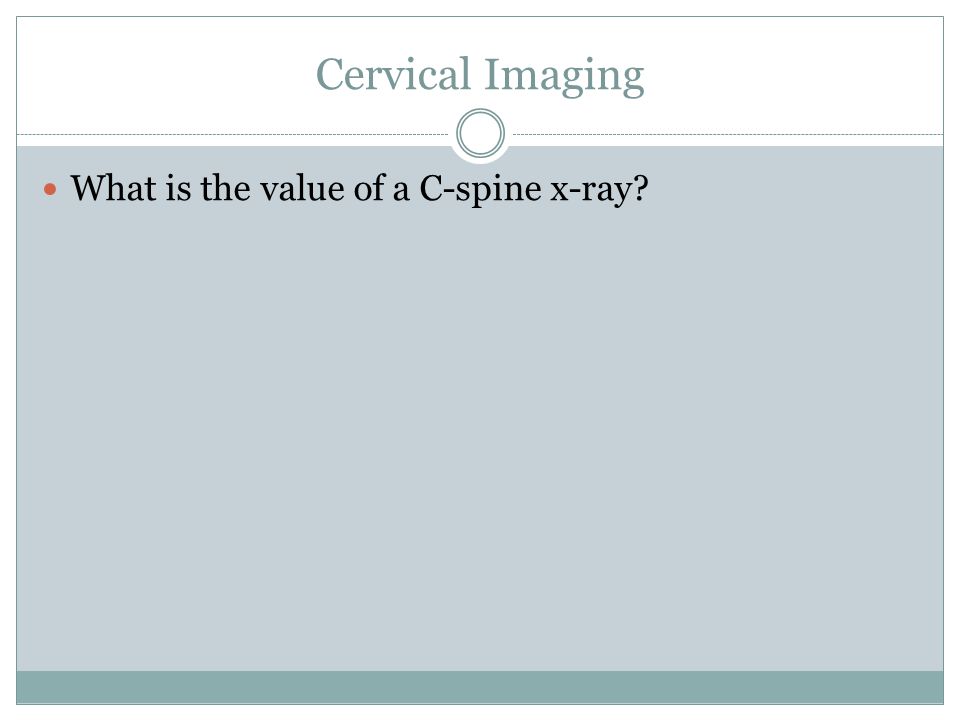Click the word "Cervical" in the title
The image size is (960, 720).
393,73
